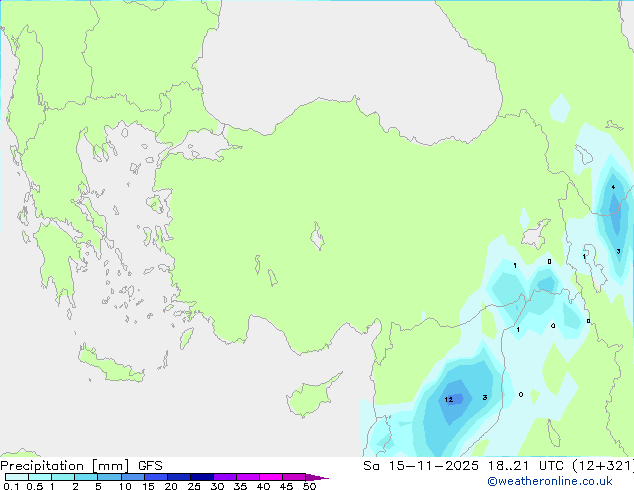Click the '25' legend scale label

[x=194, y=486]
